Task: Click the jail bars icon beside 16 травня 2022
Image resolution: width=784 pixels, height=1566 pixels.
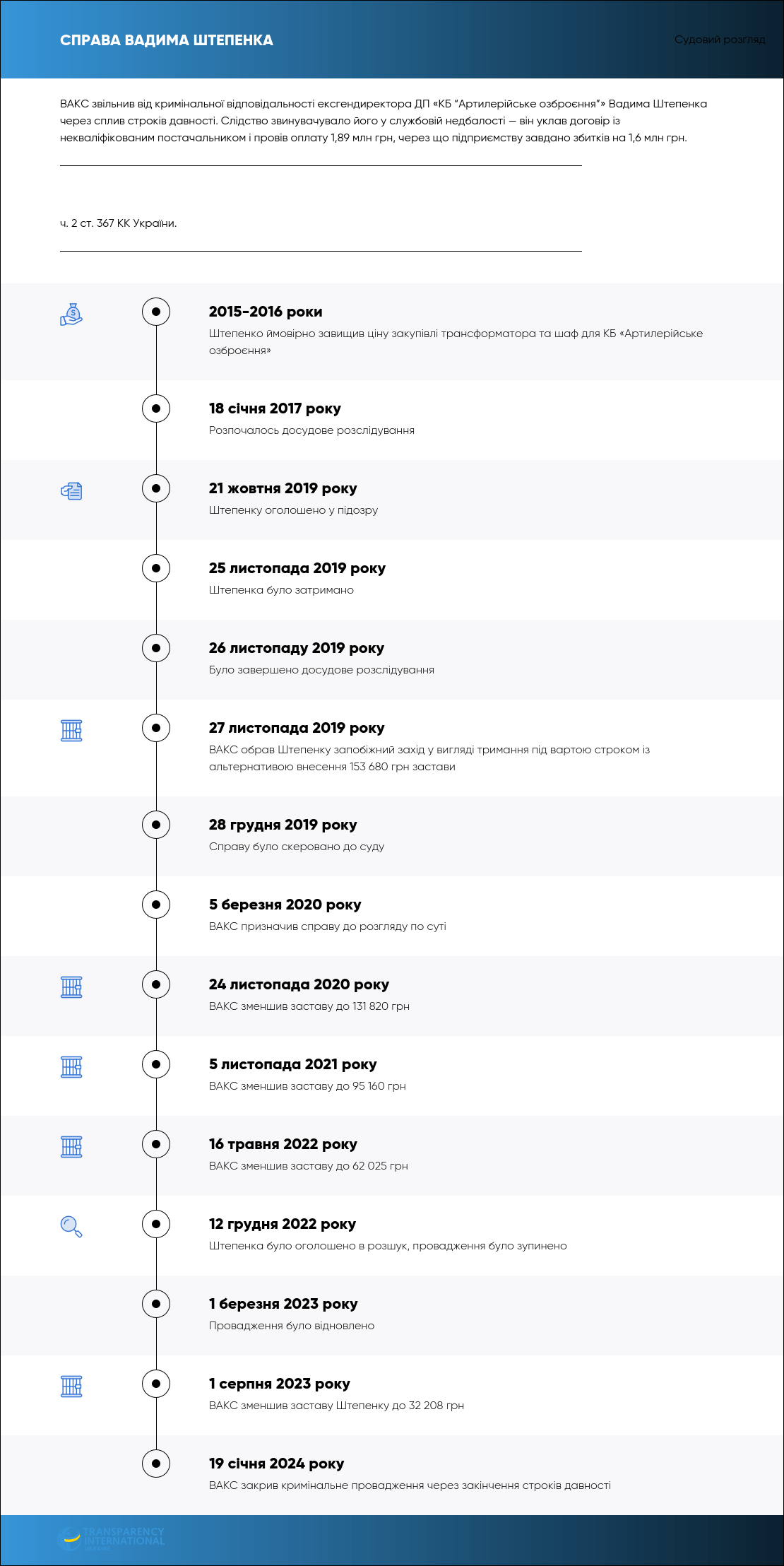Action: [x=71, y=1146]
